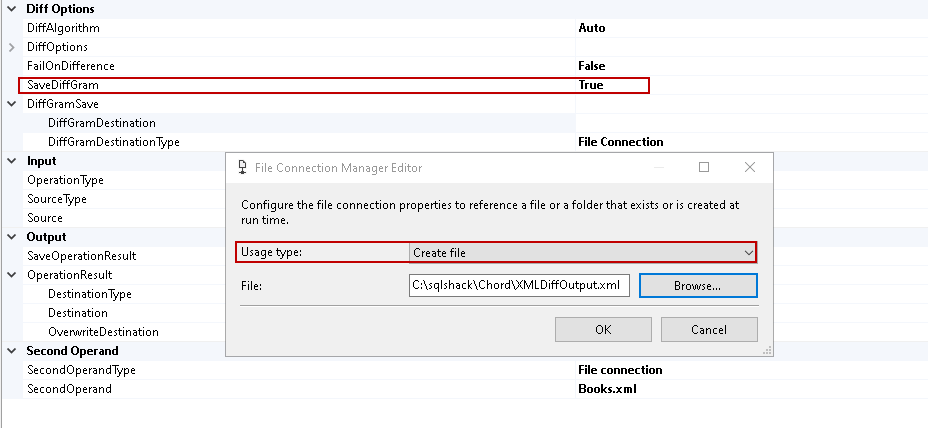Select the FailOnDifference False value
The image size is (928, 428).
(592, 66)
